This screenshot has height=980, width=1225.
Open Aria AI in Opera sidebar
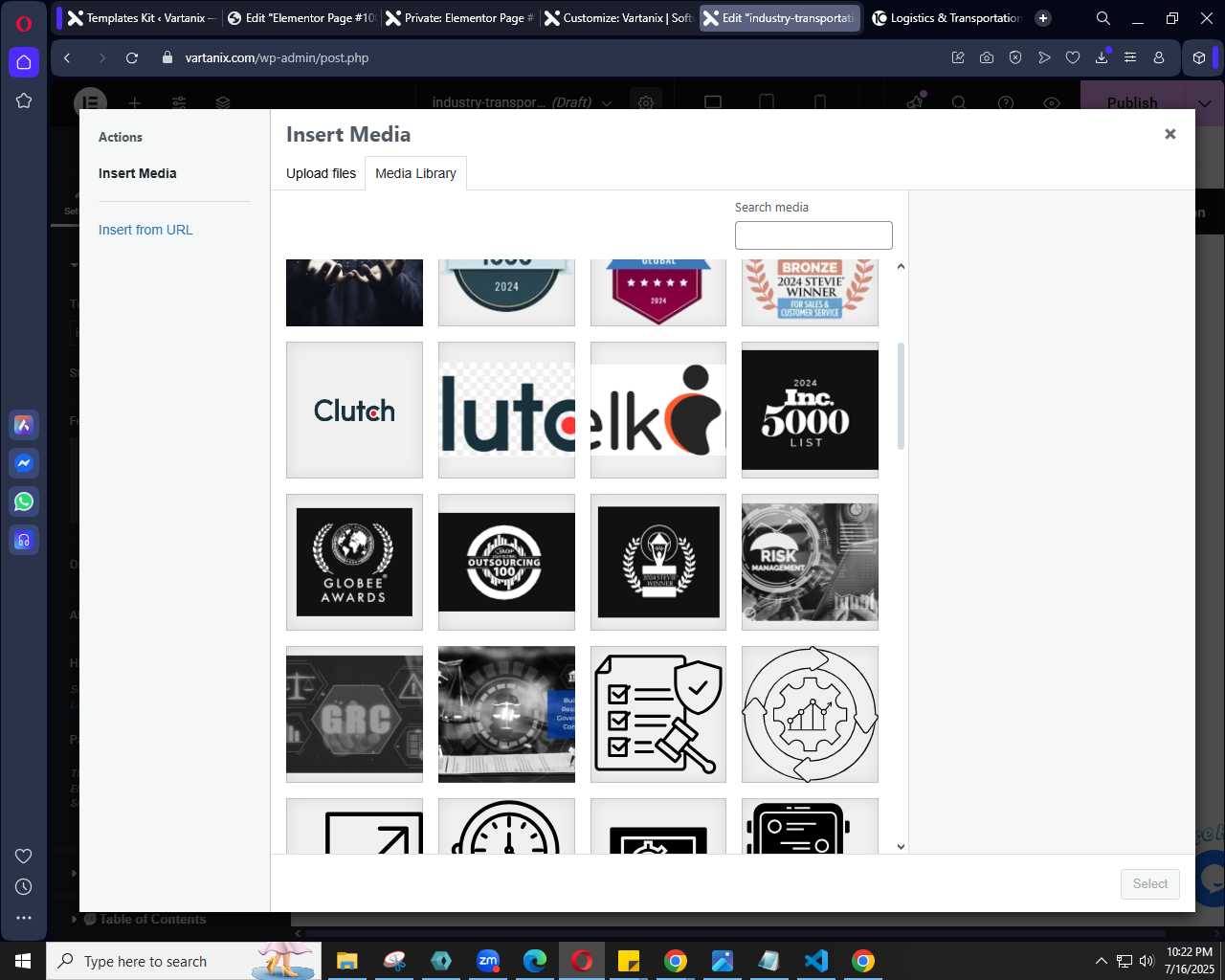24,425
